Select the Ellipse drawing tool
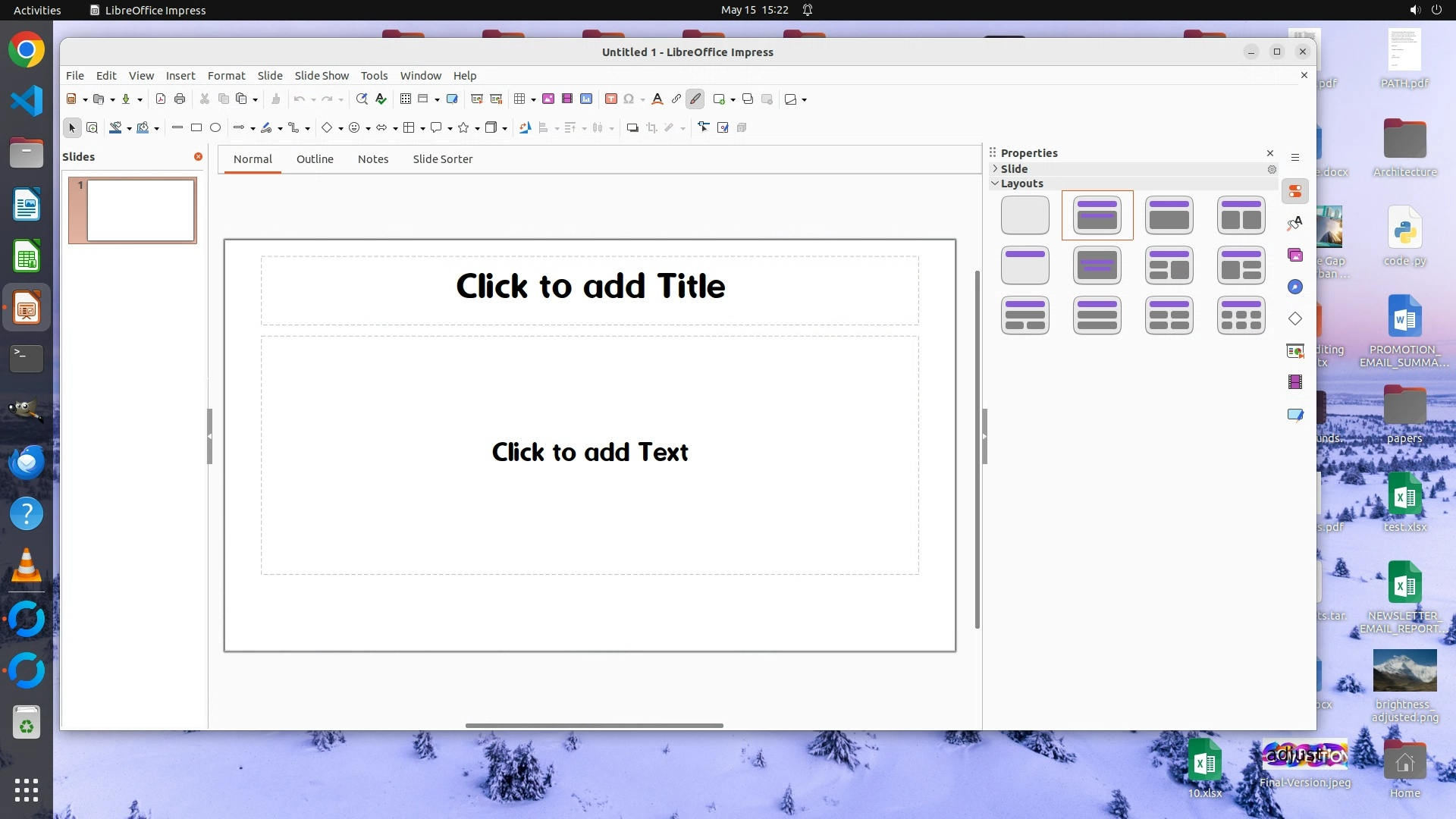Viewport: 1456px width, 819px height. coord(215,127)
